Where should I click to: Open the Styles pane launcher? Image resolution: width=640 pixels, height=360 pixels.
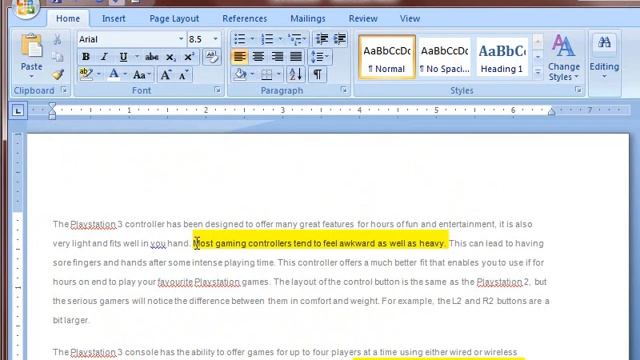click(578, 90)
